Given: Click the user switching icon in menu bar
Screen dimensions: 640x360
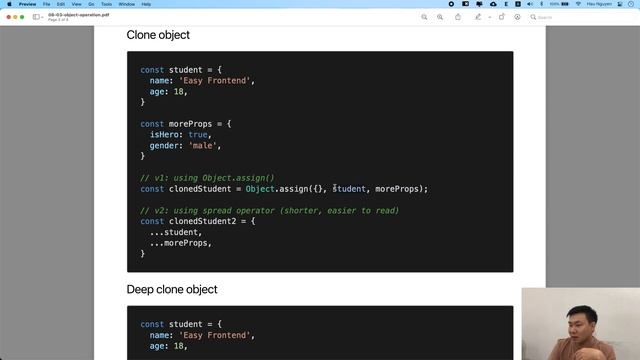Looking at the screenshot, I should tap(620, 4).
